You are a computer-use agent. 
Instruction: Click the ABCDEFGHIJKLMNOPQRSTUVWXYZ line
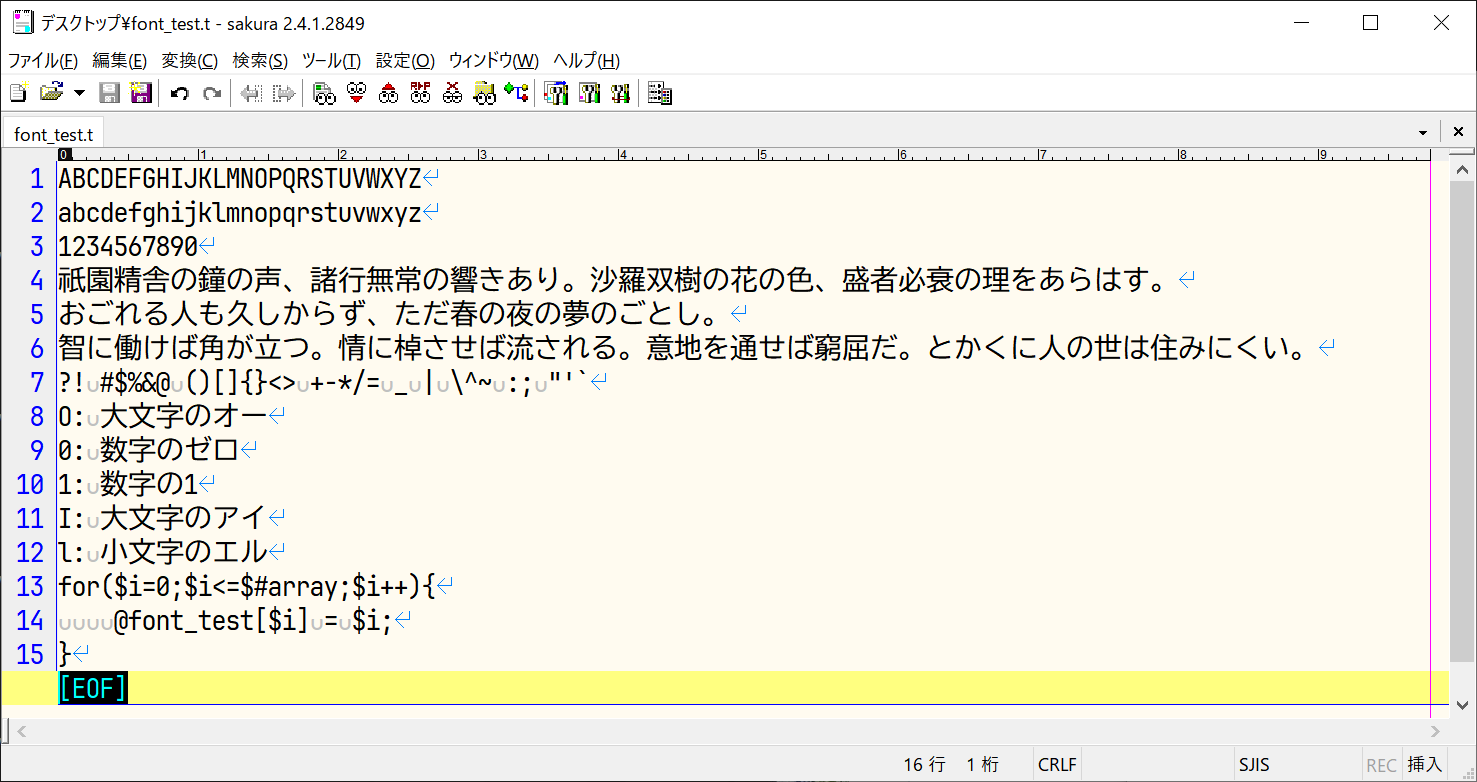click(240, 180)
